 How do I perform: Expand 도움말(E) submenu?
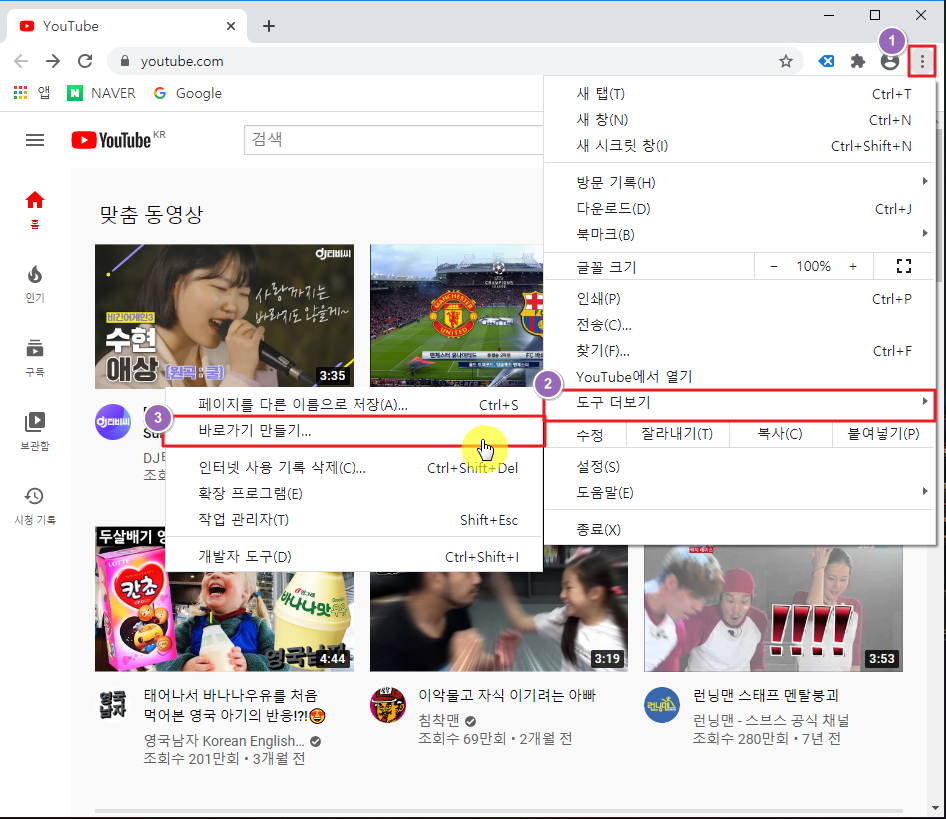[740, 492]
